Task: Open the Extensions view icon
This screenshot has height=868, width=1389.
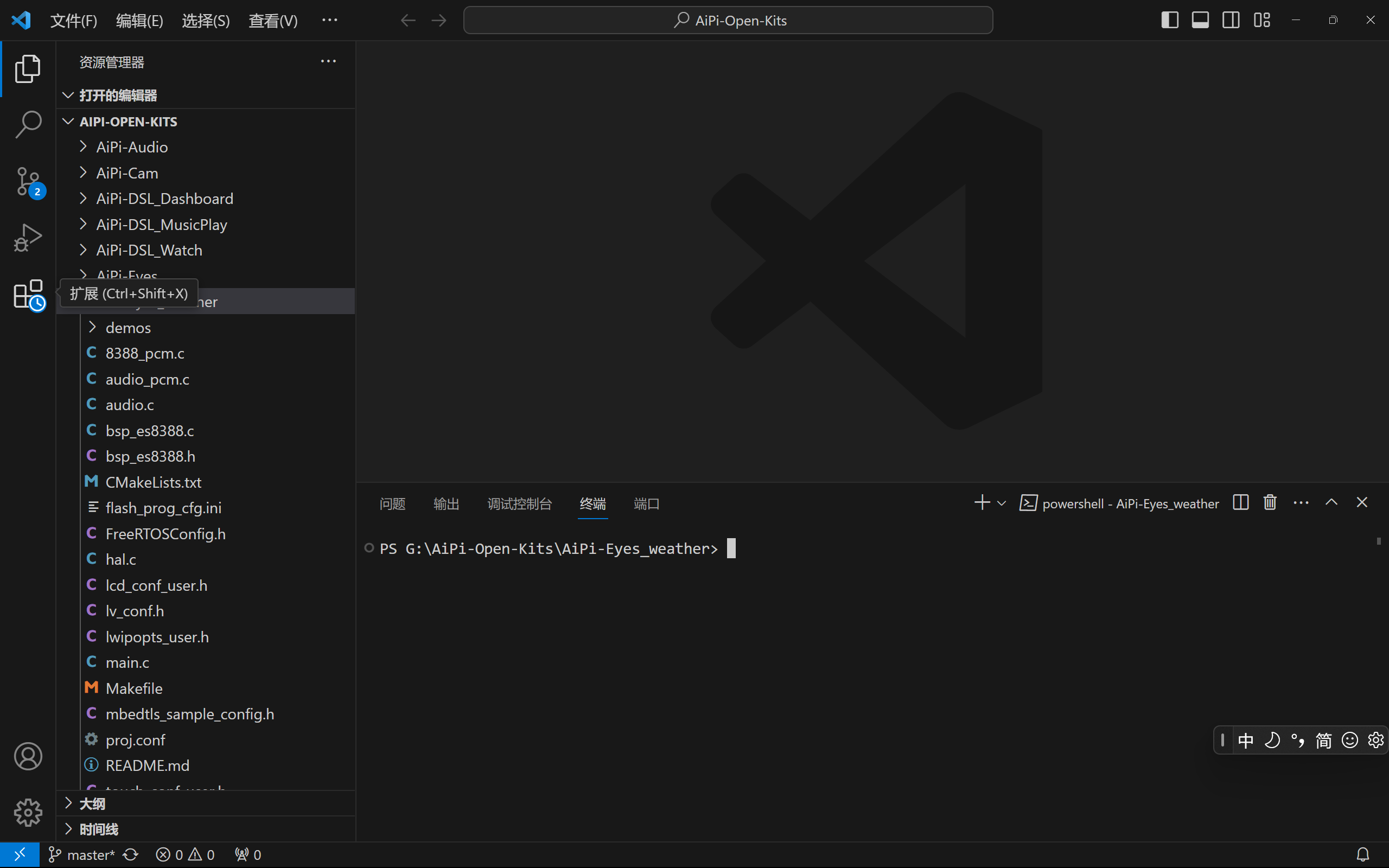Action: pyautogui.click(x=29, y=295)
